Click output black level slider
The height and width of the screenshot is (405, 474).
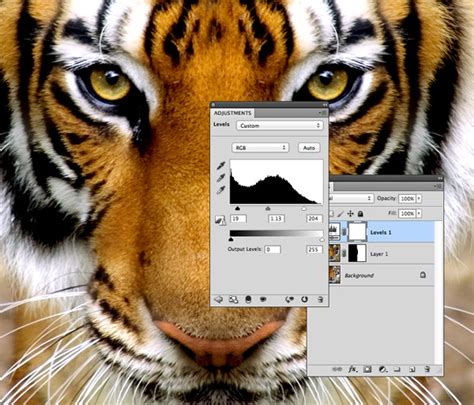(x=231, y=239)
